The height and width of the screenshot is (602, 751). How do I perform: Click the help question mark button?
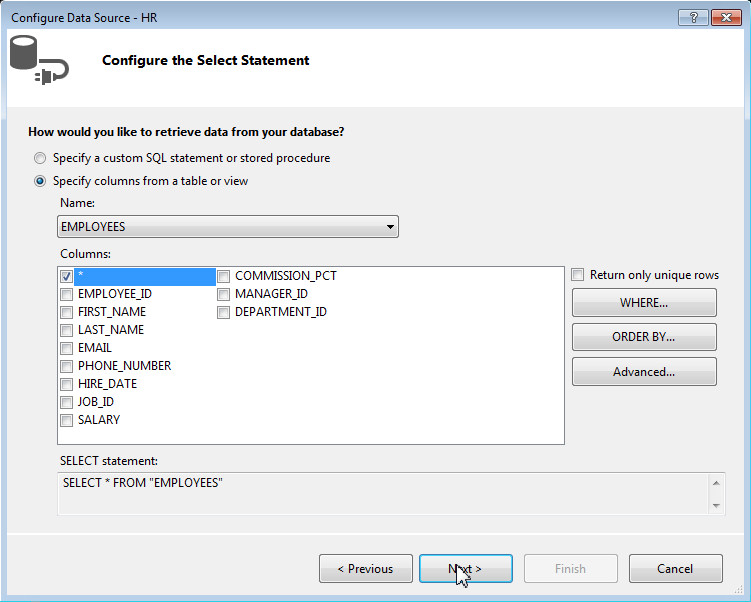click(x=691, y=18)
